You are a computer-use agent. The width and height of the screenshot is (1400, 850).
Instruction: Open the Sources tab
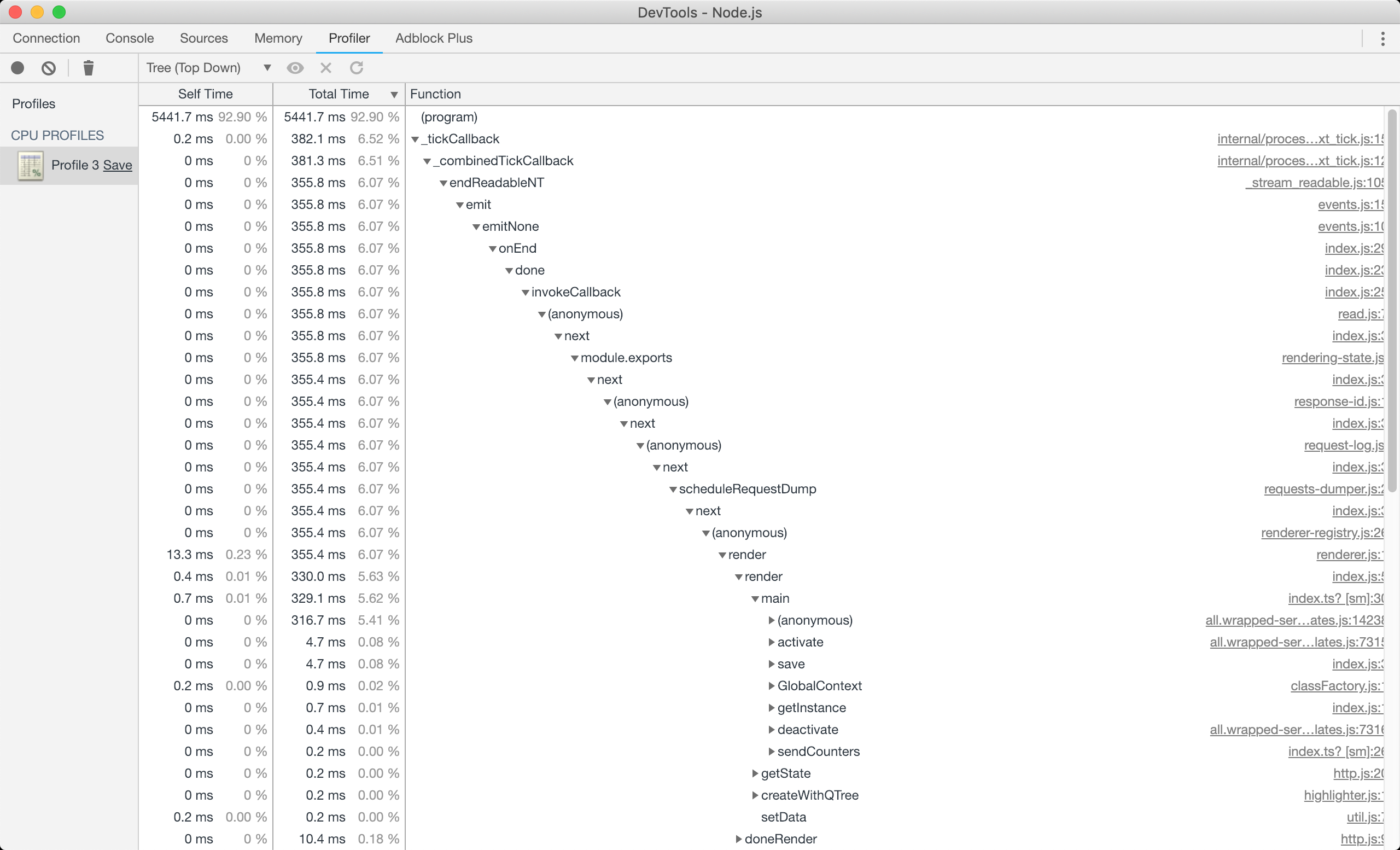click(x=204, y=38)
